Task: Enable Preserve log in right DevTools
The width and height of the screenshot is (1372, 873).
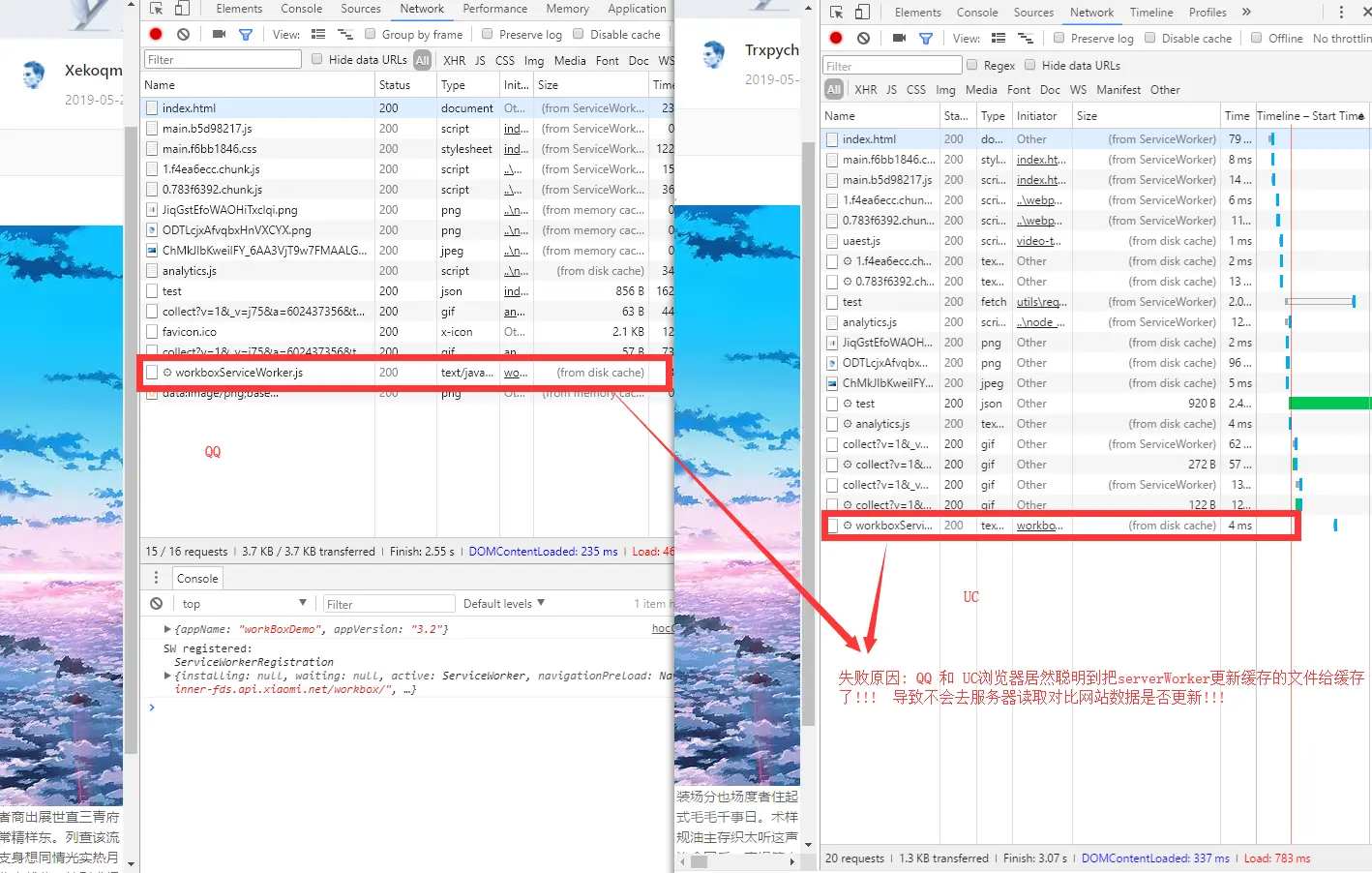Action: [1059, 38]
